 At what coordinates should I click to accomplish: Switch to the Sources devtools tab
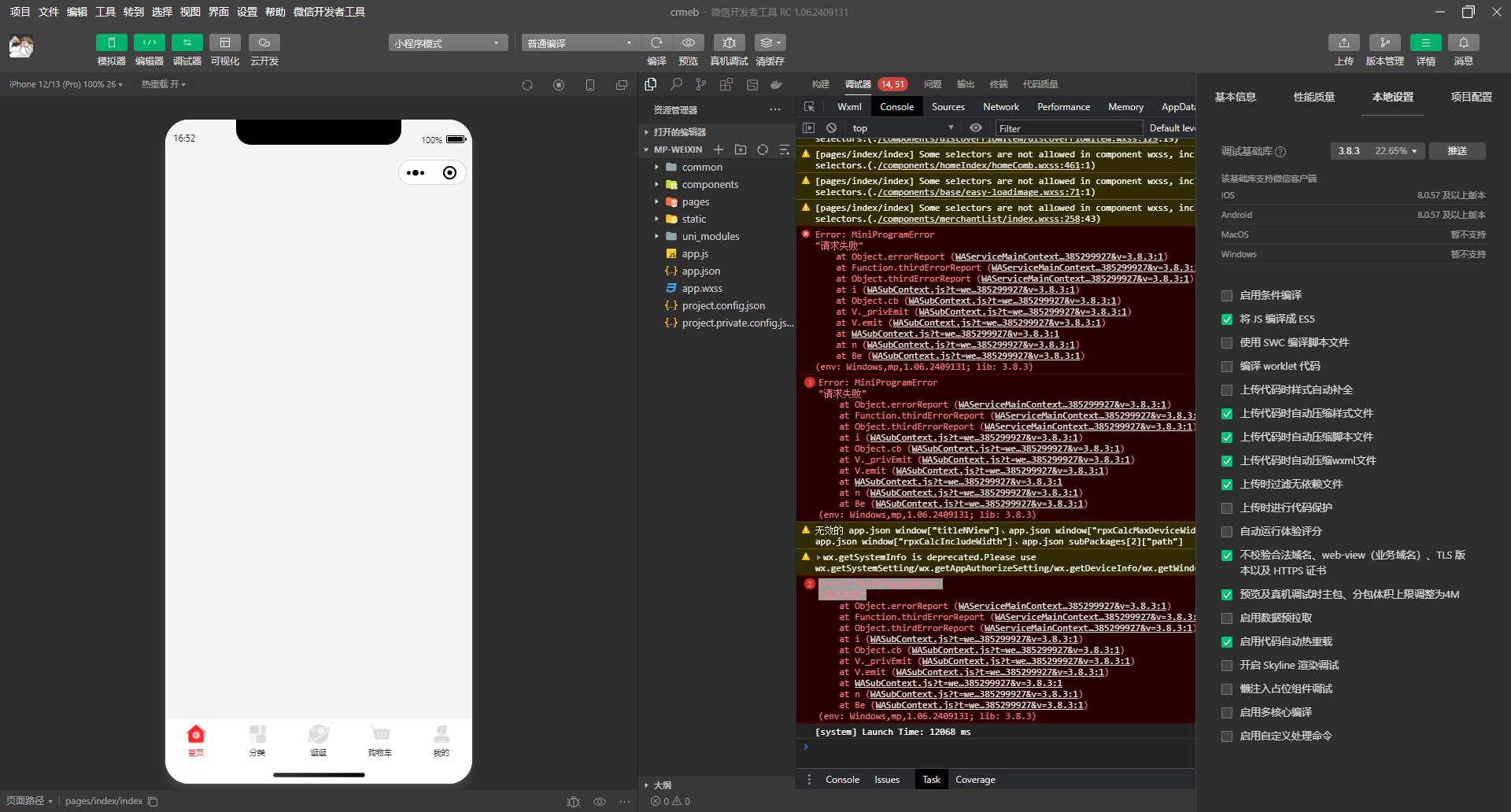pos(948,107)
